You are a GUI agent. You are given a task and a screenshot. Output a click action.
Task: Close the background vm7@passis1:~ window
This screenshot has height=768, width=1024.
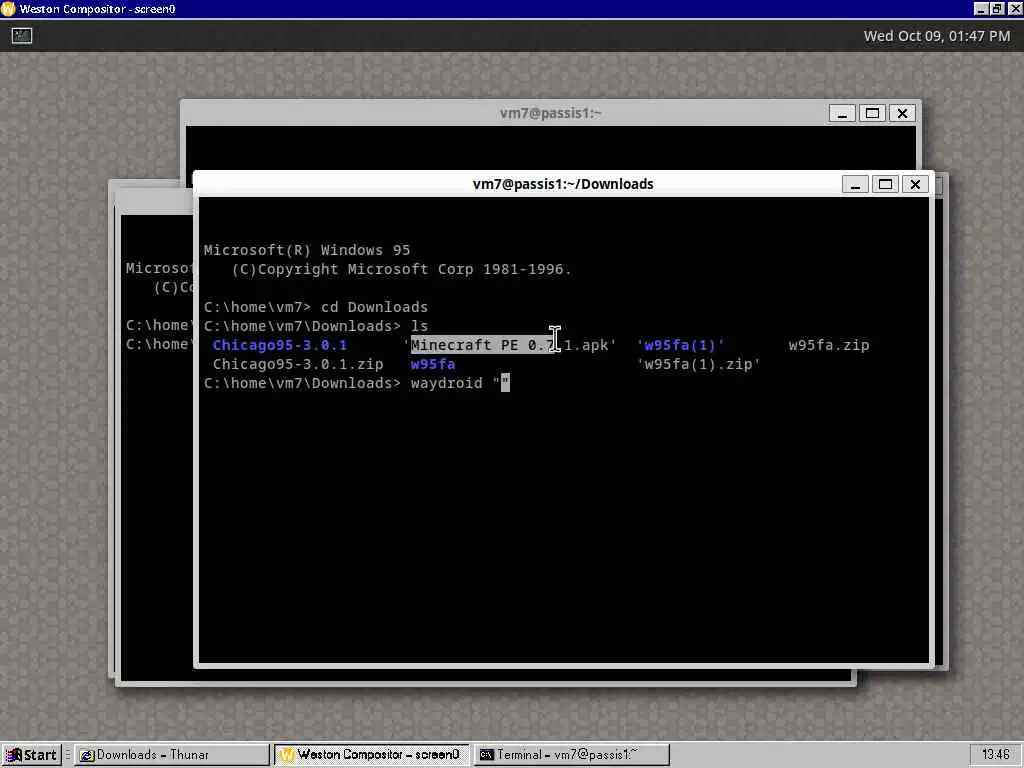[x=902, y=114]
